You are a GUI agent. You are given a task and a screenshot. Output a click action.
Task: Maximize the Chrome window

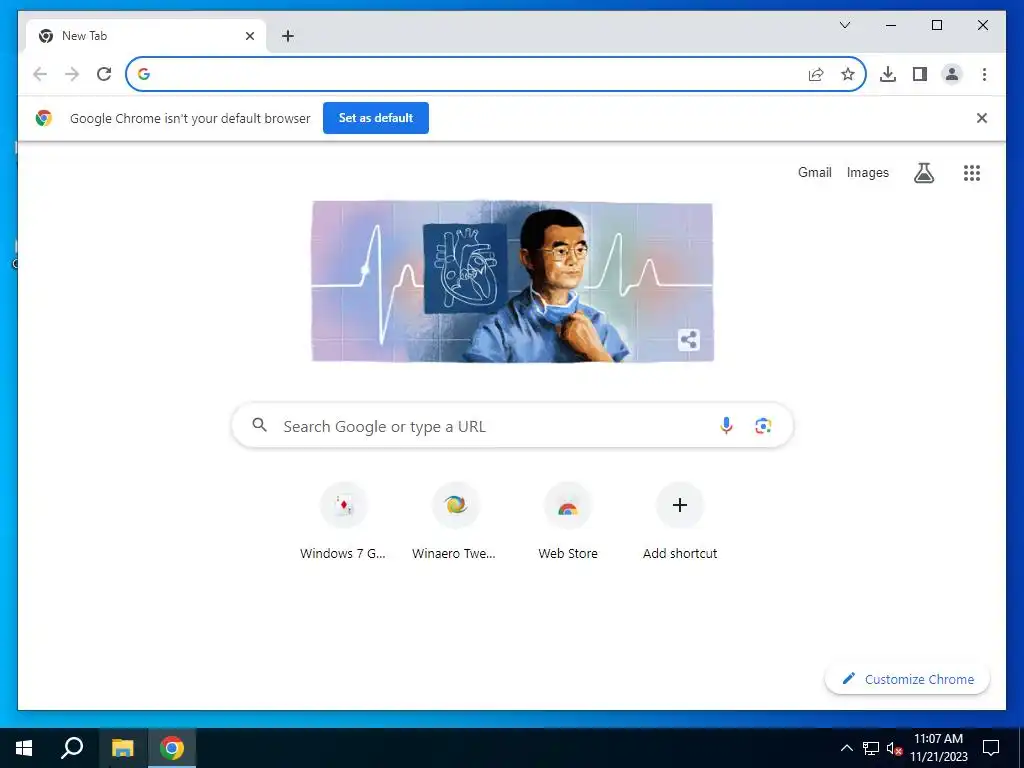(x=936, y=25)
